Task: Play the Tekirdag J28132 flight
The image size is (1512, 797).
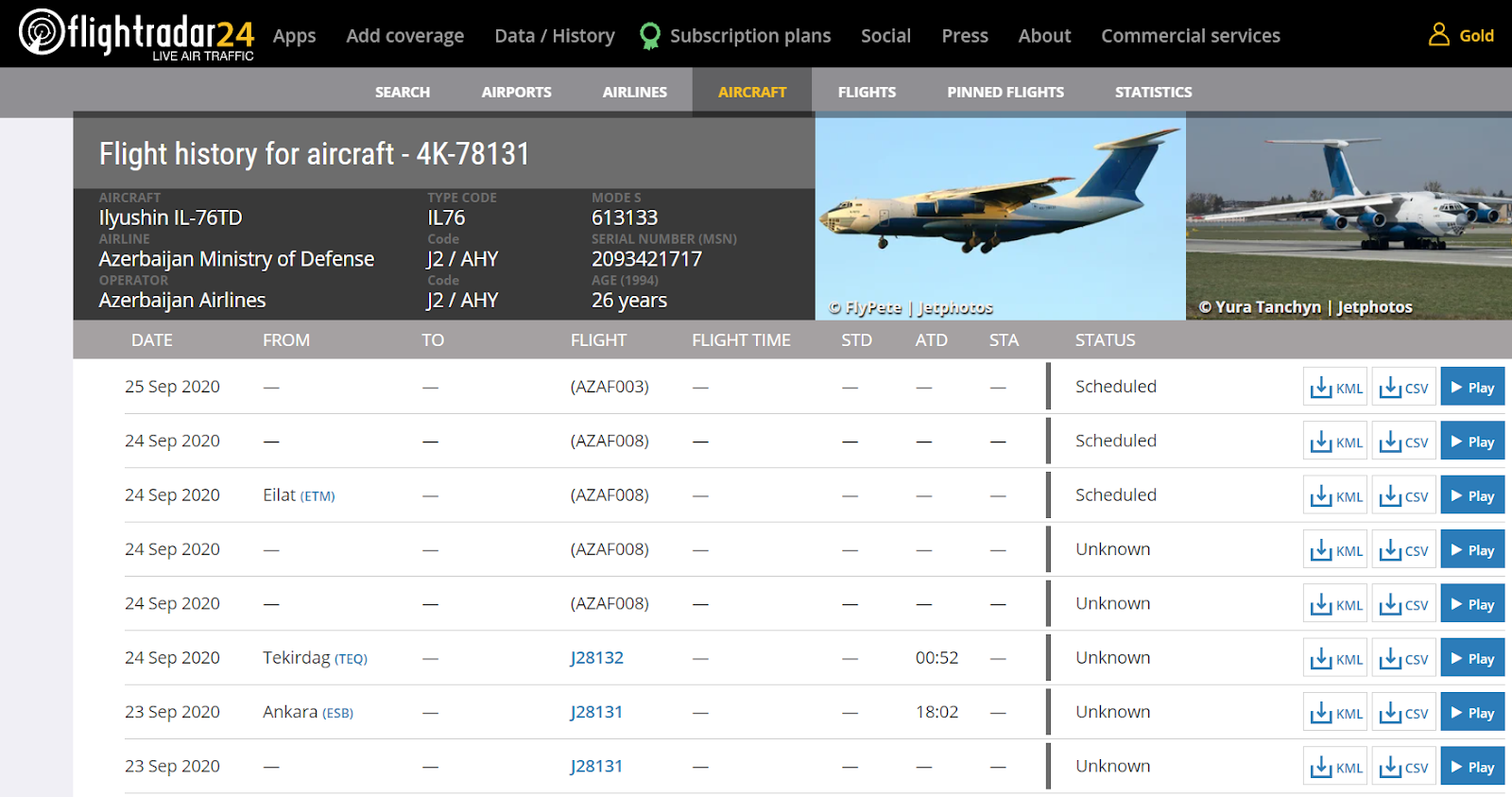Action: 1472,658
